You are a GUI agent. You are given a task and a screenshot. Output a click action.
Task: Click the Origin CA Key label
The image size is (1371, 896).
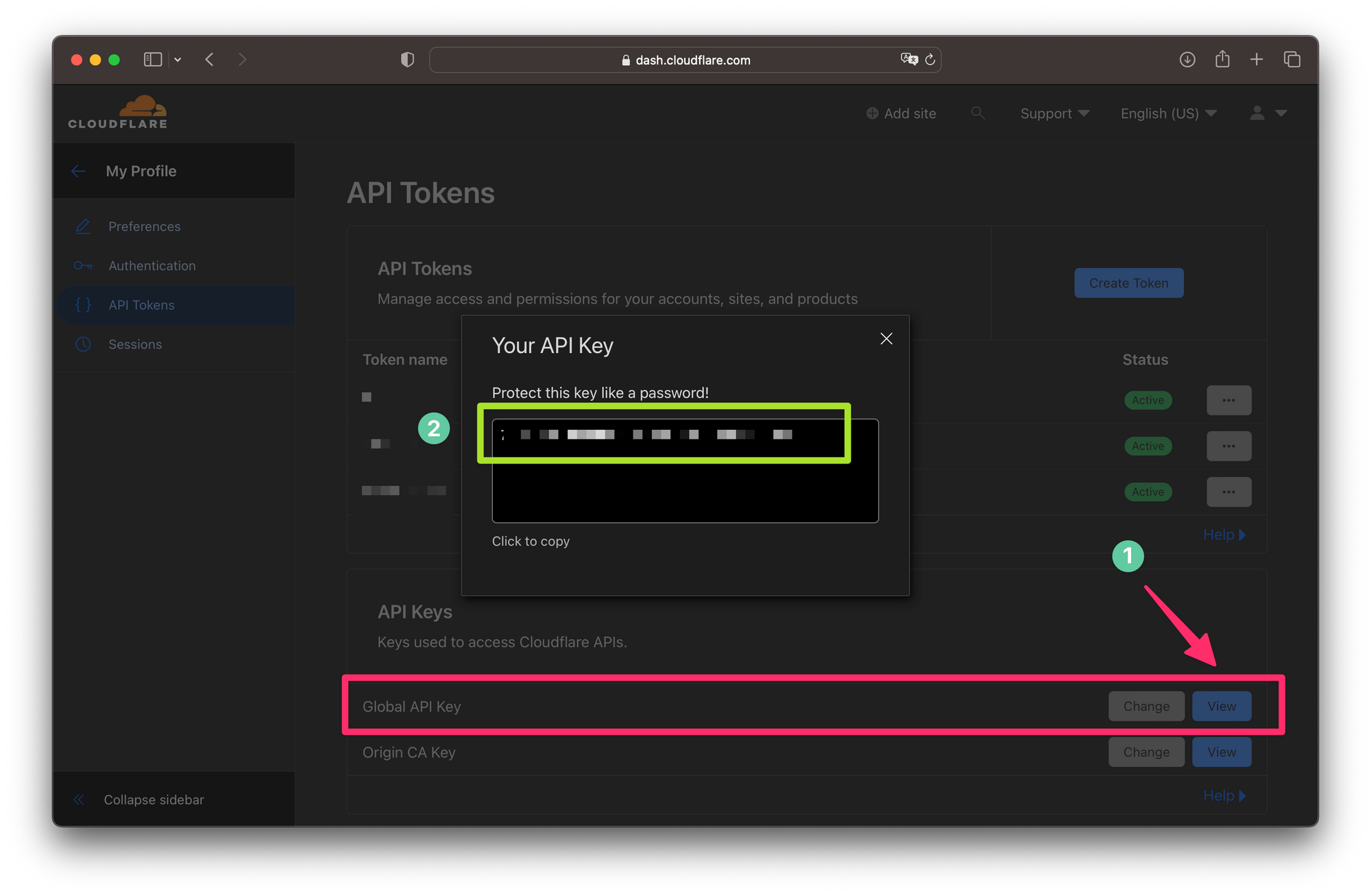point(409,753)
